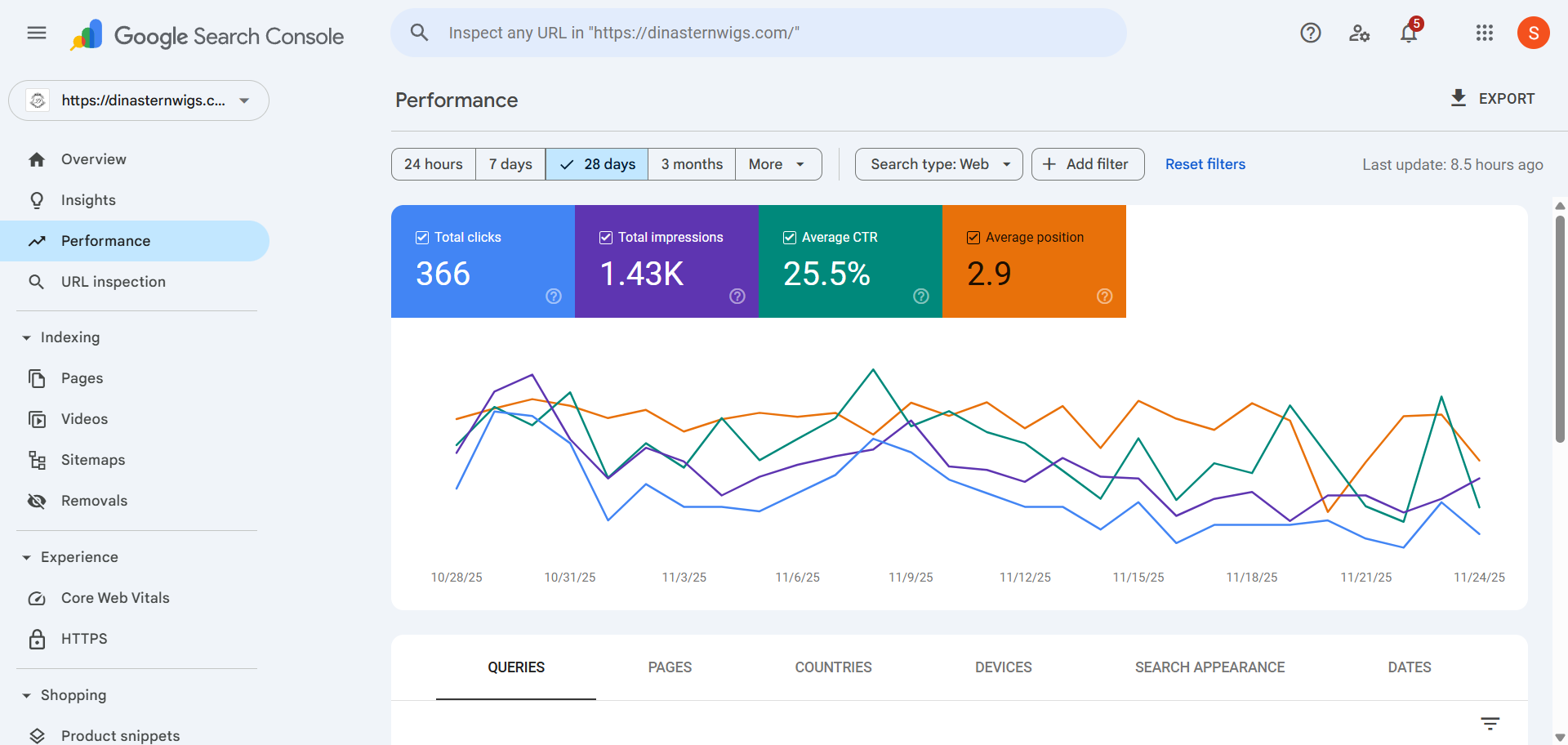
Task: Select the 24 hours date range
Action: coord(434,164)
